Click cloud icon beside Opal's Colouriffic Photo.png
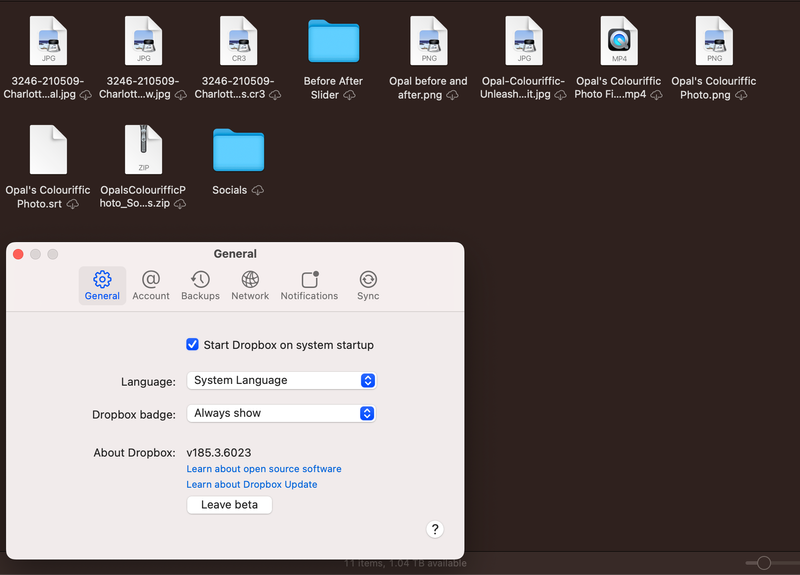The image size is (800, 575). point(741,95)
